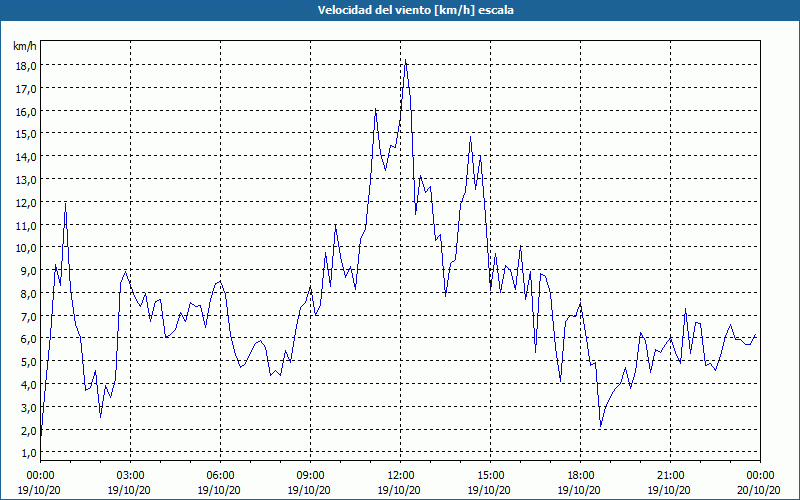Click the '18:00' time axis label
Viewport: 800px width, 500px height.
point(580,476)
